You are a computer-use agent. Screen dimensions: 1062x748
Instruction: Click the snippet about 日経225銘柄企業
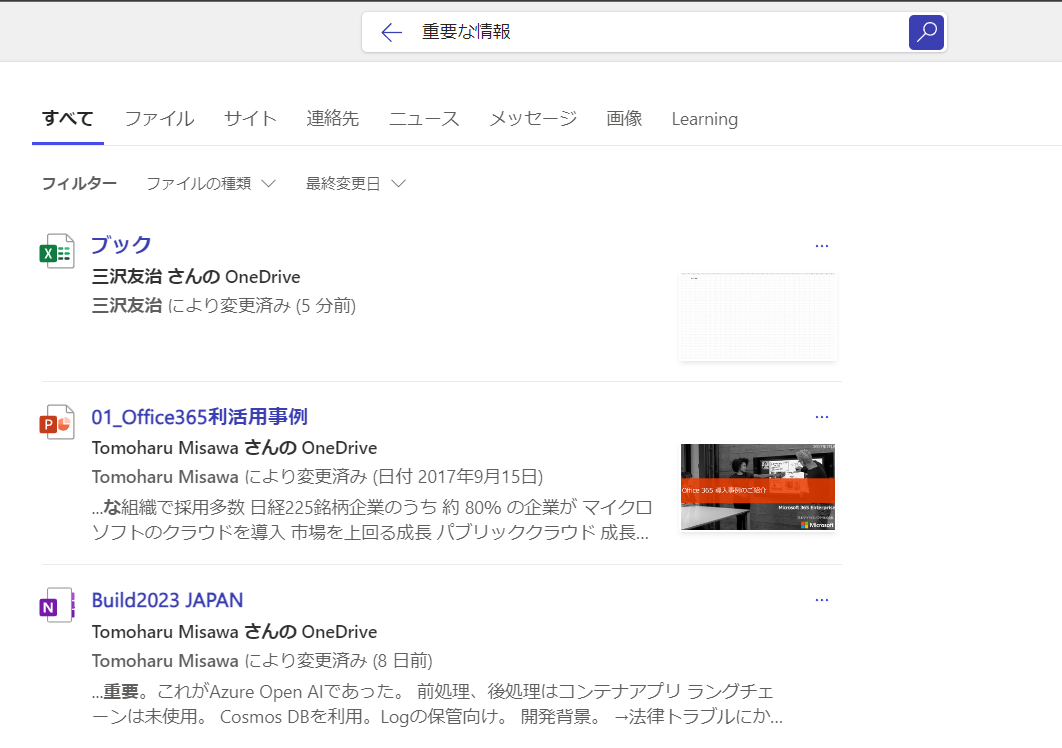[372, 520]
